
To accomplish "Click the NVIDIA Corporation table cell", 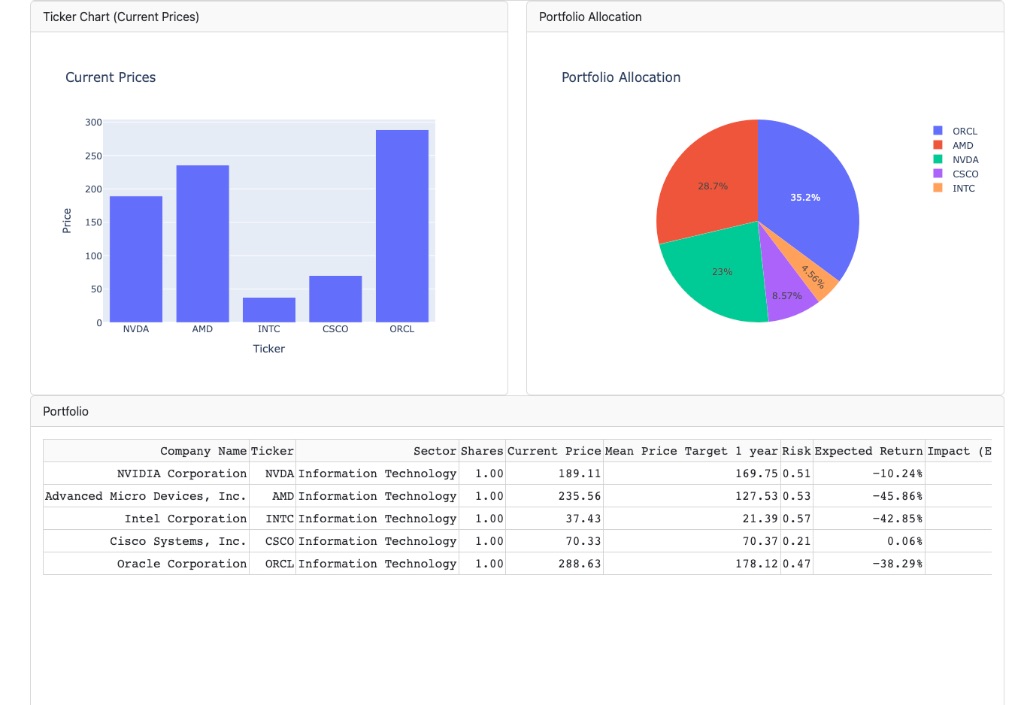I will (181, 474).
